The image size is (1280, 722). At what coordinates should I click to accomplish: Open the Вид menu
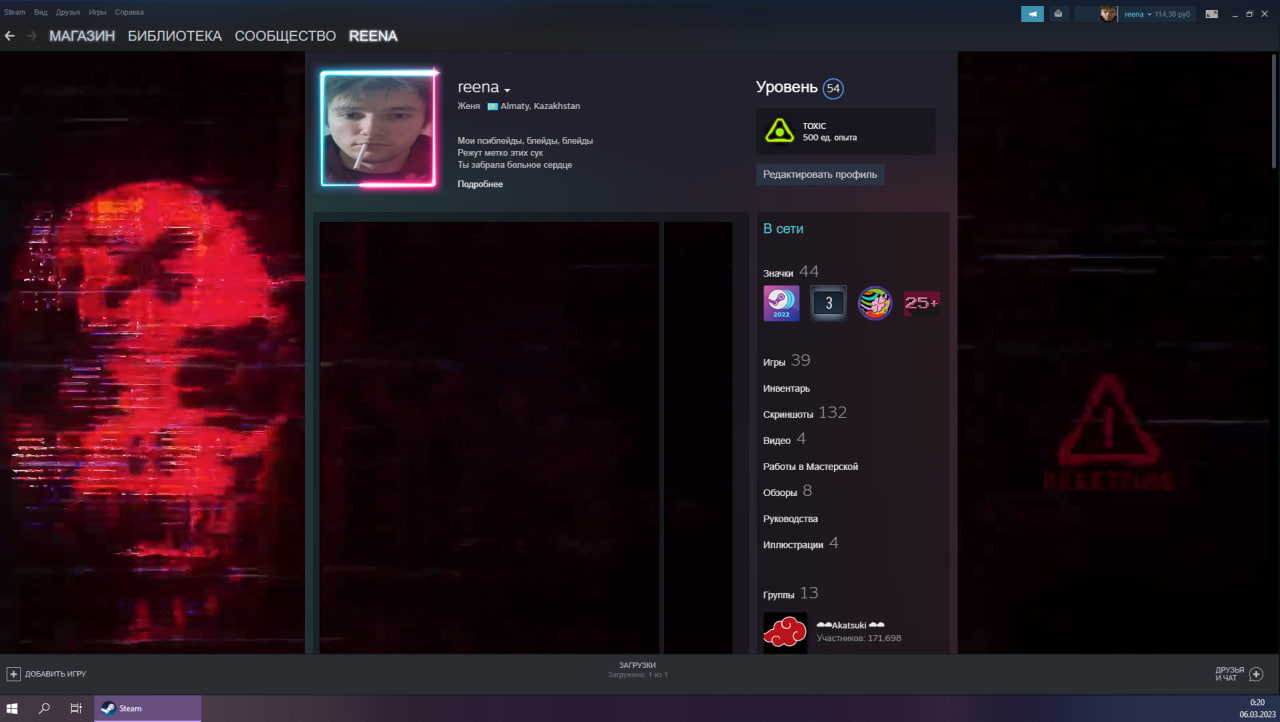click(x=40, y=12)
